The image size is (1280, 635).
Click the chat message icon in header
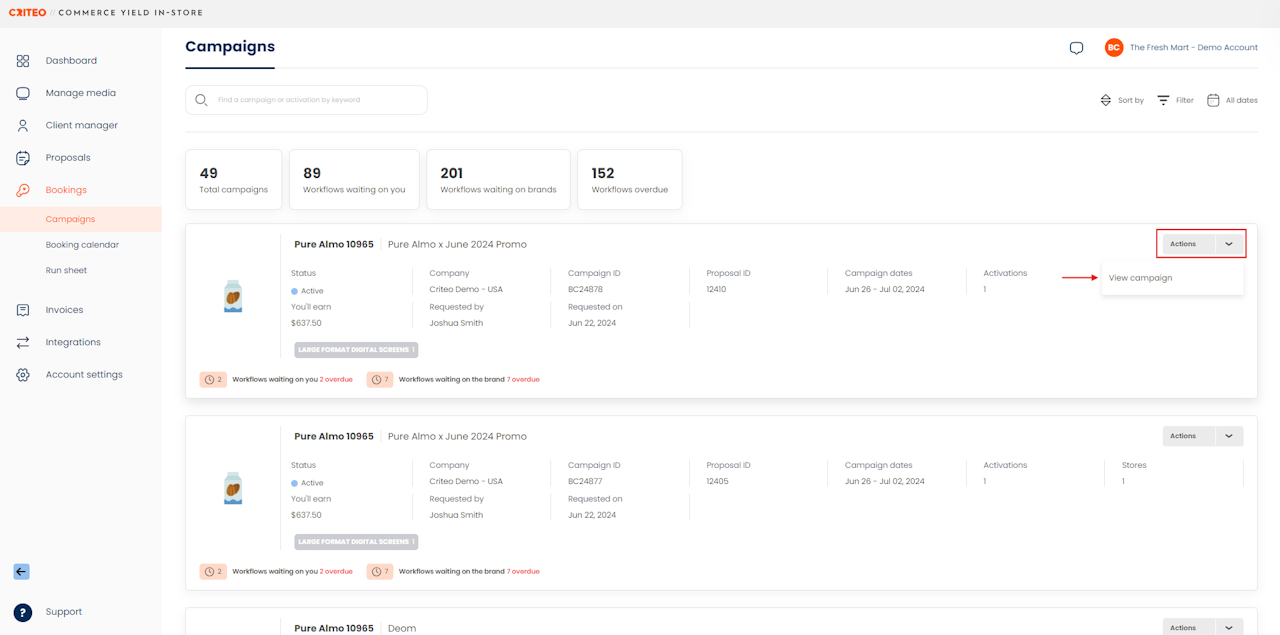pos(1076,48)
